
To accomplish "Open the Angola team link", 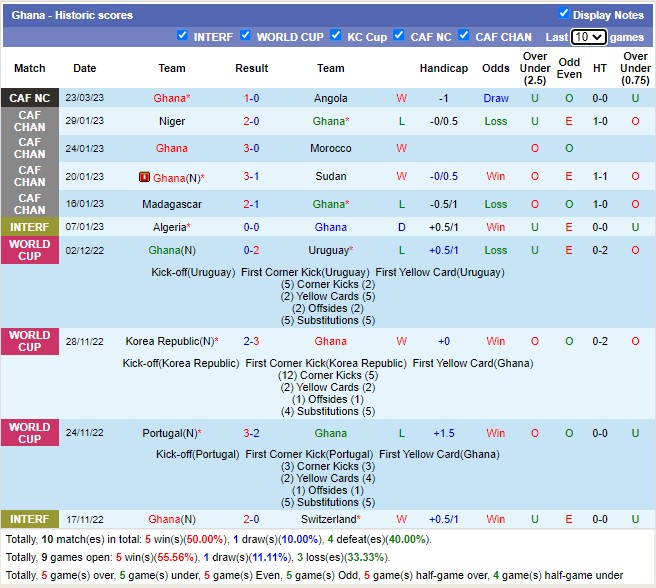I will click(331, 98).
